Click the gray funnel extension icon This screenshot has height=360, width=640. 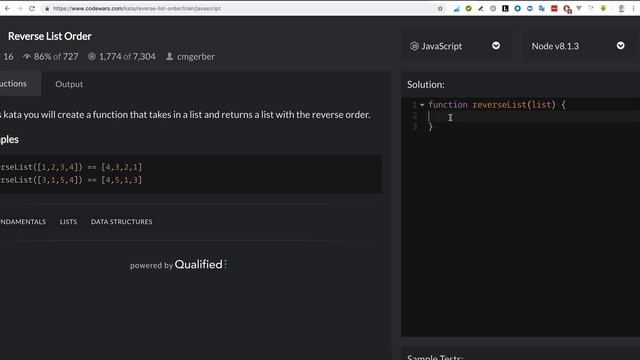point(579,9)
